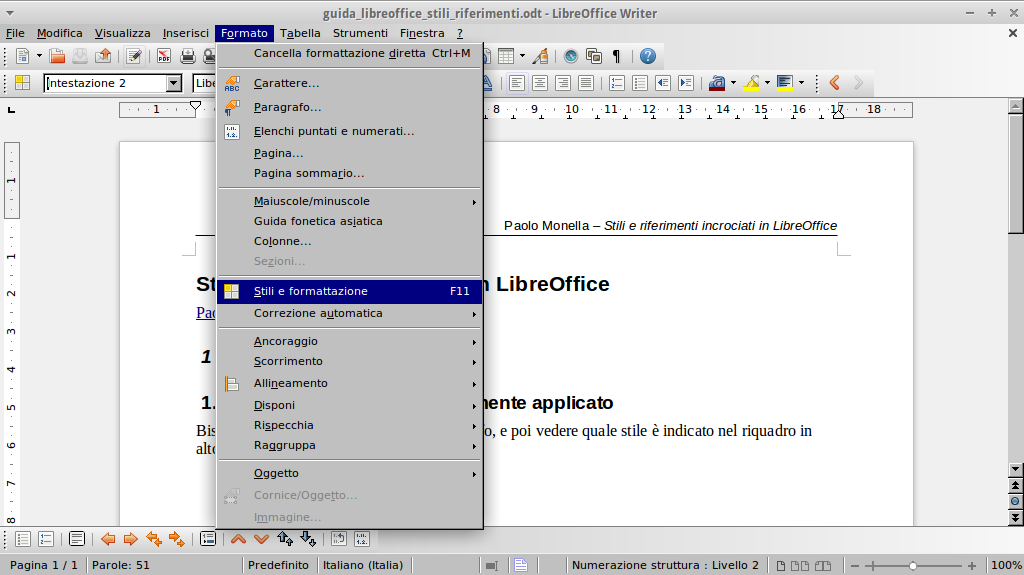Expand Allineamento submenu

[x=349, y=384]
